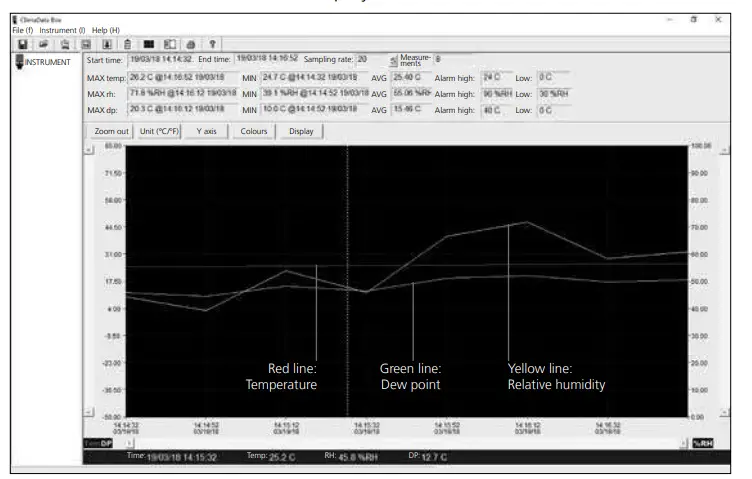The width and height of the screenshot is (752, 479).
Task: Click the MIN dp value field
Action: point(314,109)
